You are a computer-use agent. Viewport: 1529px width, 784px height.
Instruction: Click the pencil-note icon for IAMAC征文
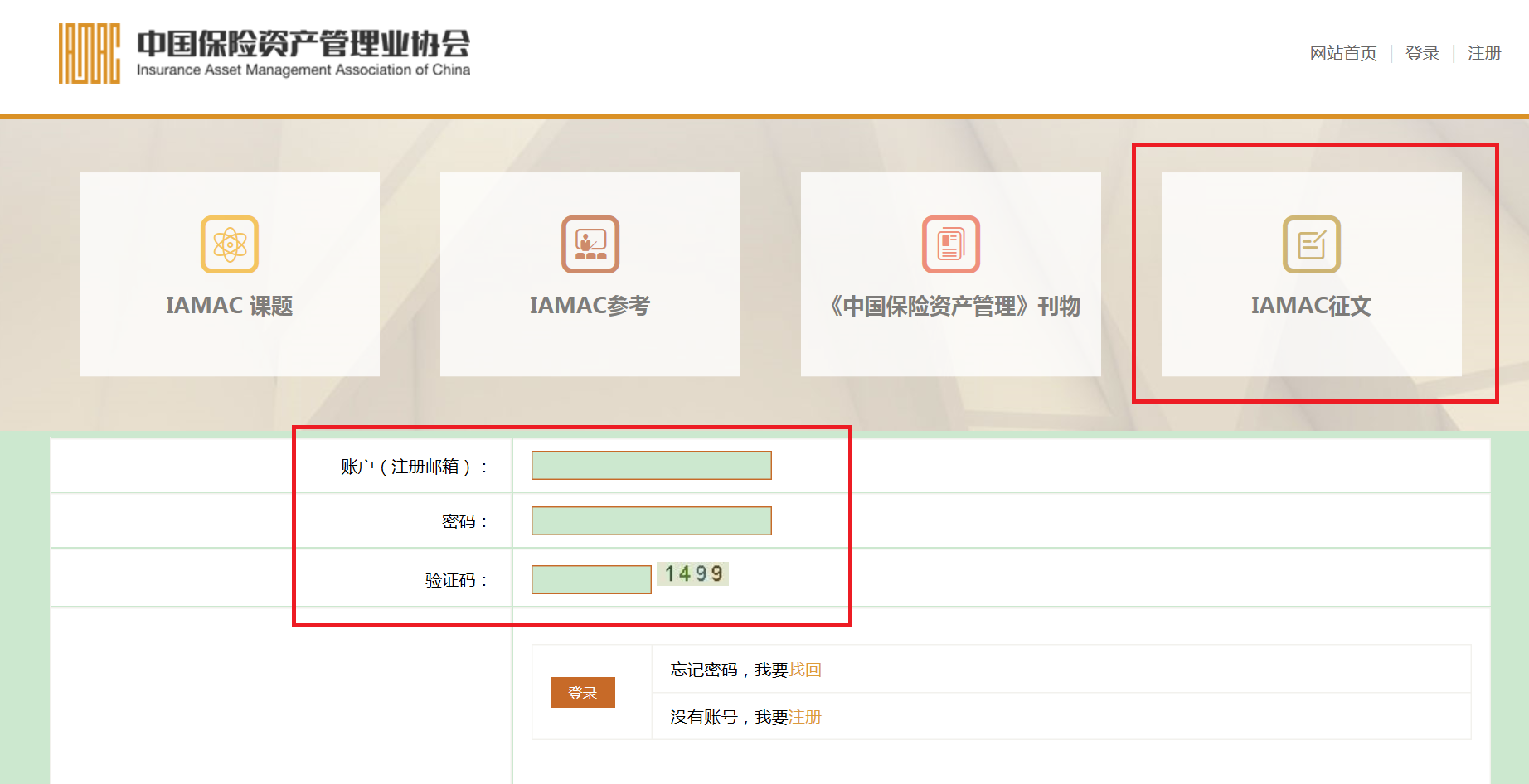point(1312,244)
